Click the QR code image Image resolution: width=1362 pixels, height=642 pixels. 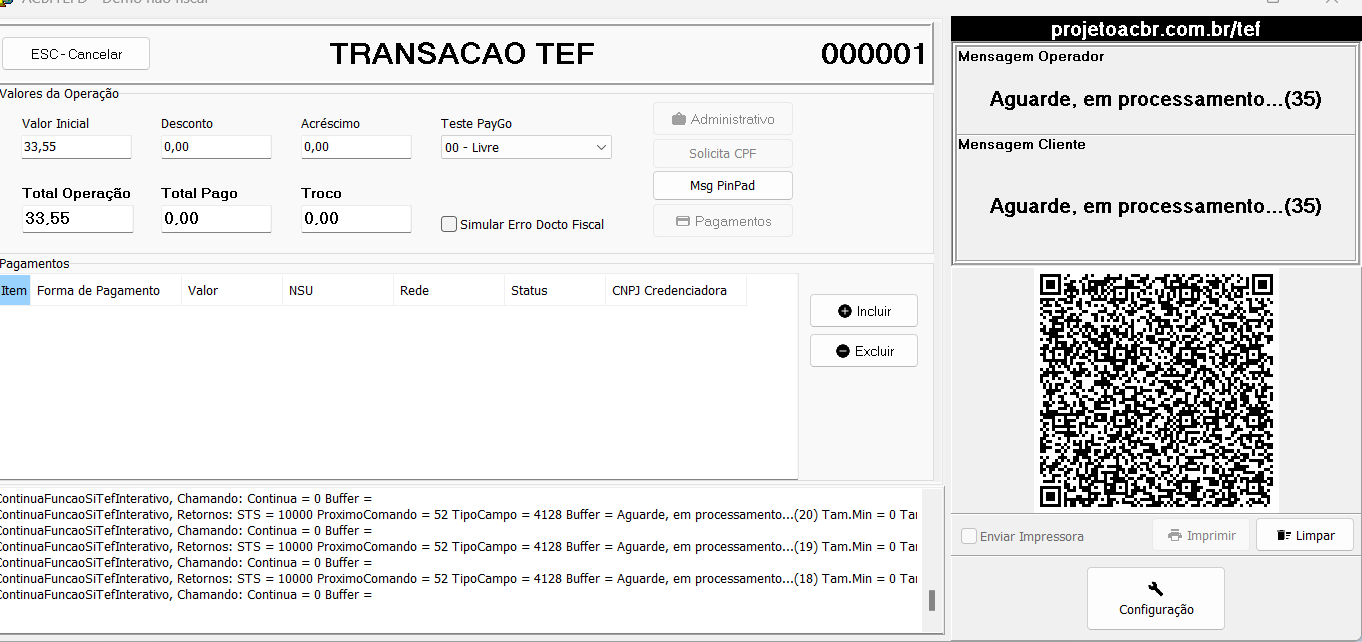1156,390
